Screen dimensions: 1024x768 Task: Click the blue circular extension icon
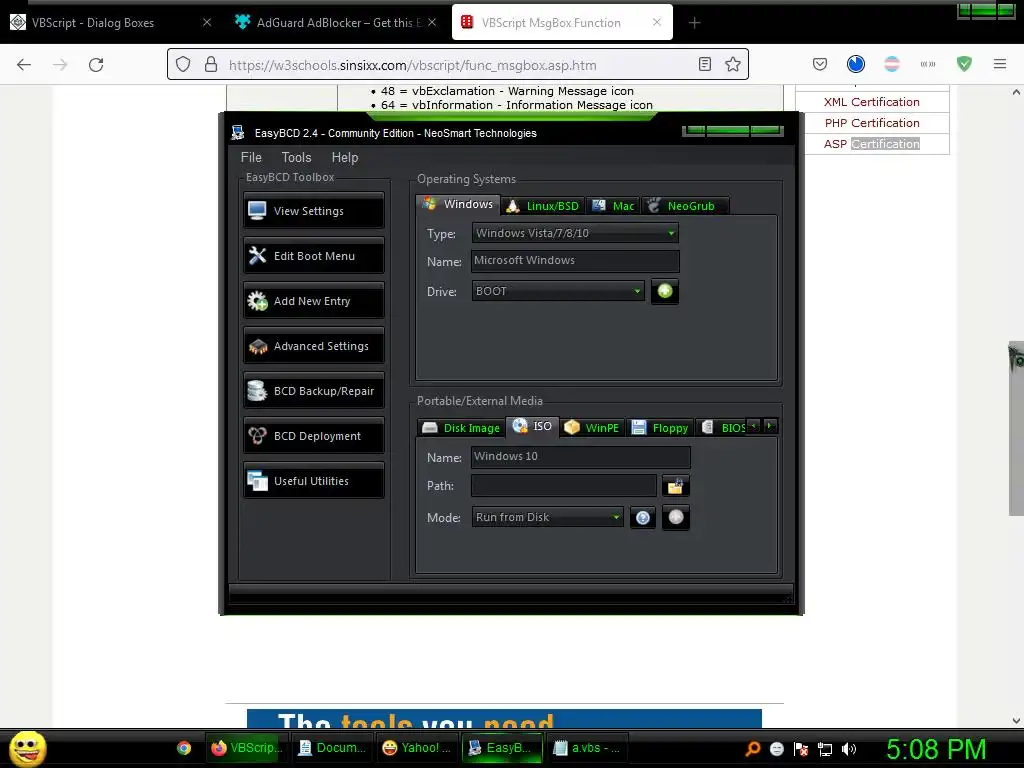856,64
